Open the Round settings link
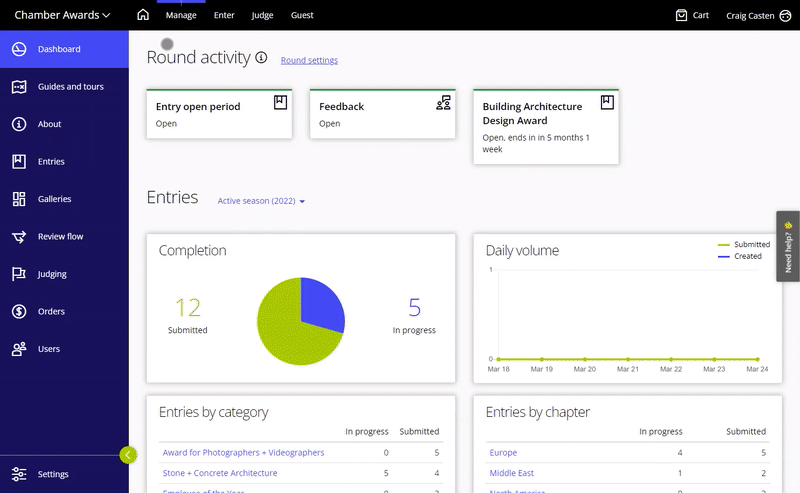 (x=309, y=60)
